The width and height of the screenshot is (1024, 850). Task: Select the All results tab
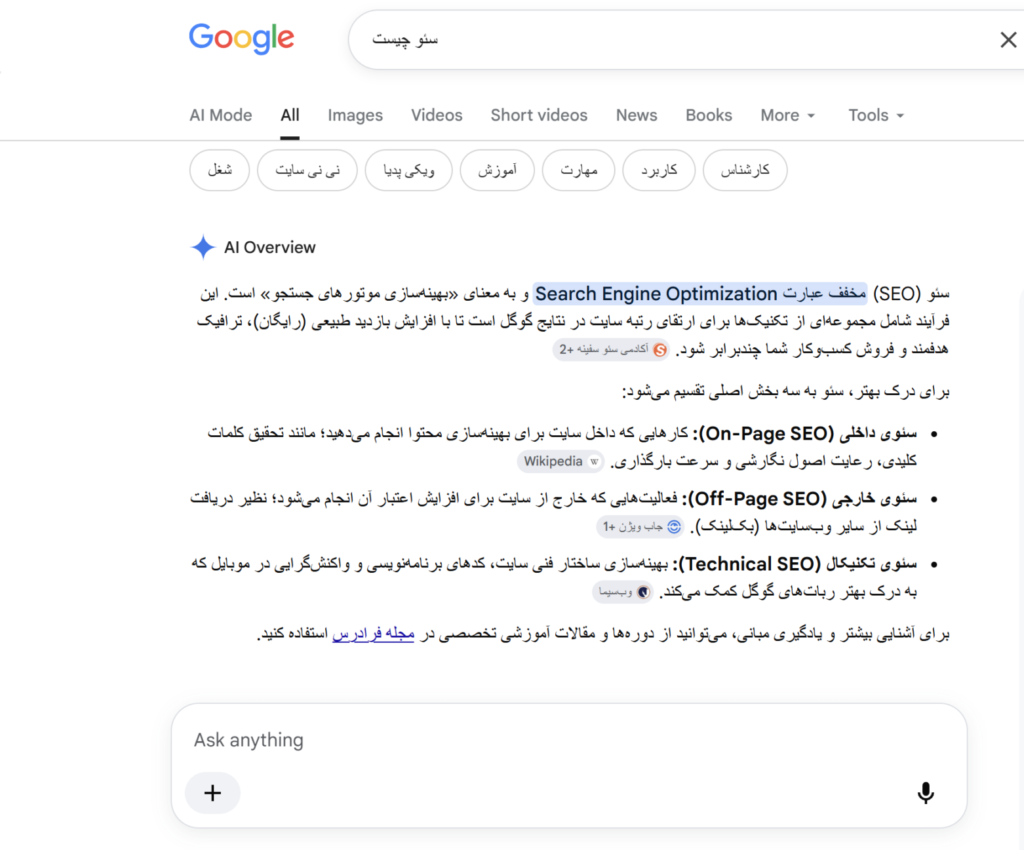click(290, 116)
